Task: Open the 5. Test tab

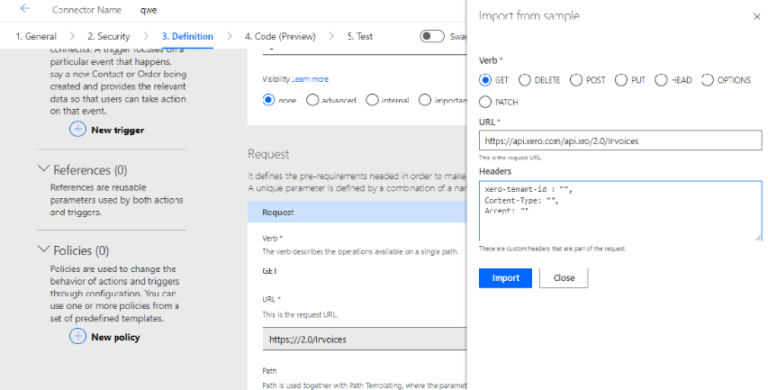Action: pos(360,36)
